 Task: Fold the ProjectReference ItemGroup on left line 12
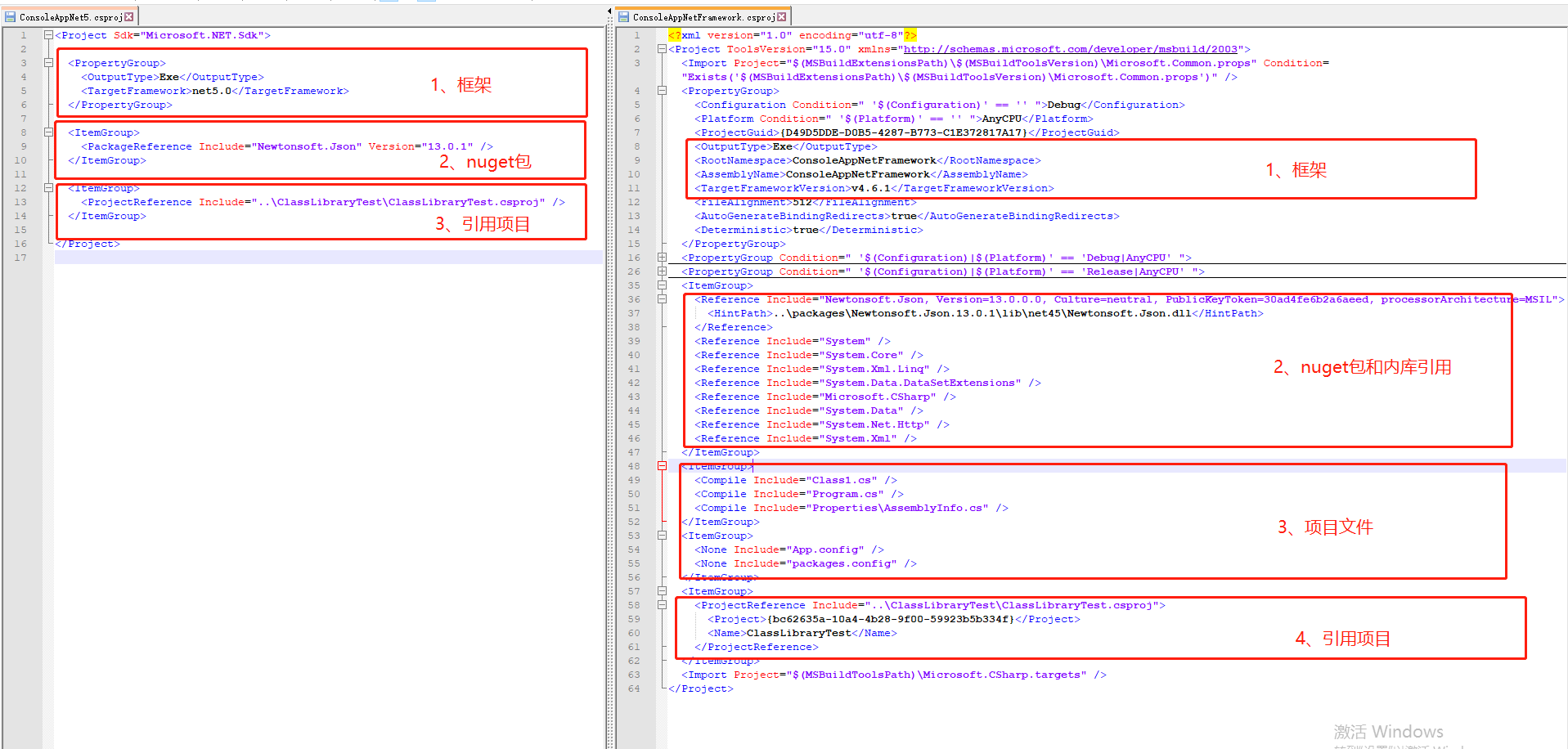pos(48,188)
